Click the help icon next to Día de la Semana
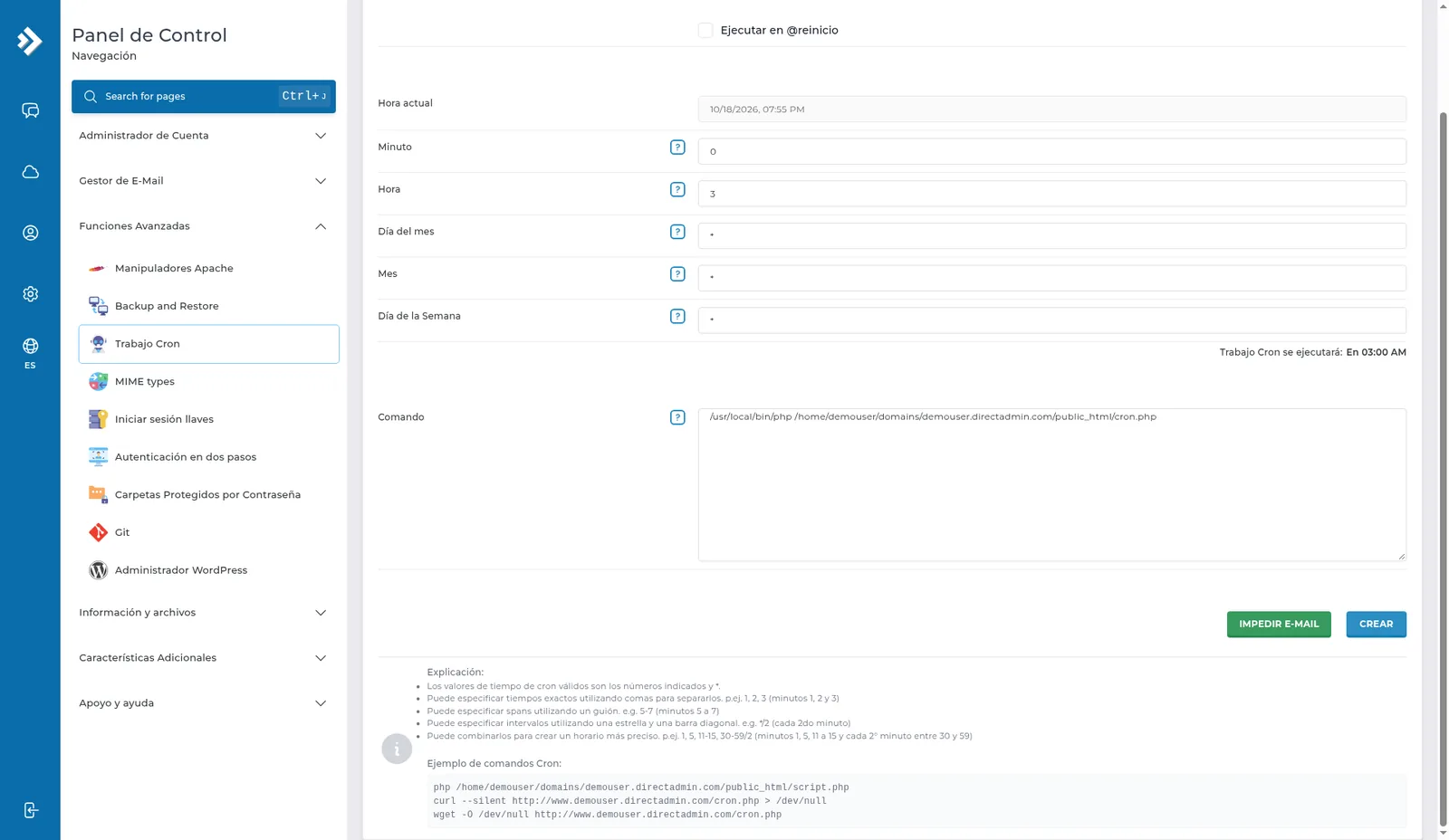Screen dimensions: 1449x840 [x=677, y=316]
